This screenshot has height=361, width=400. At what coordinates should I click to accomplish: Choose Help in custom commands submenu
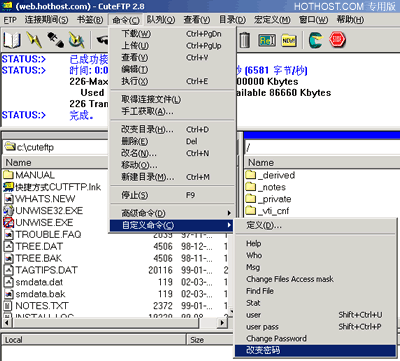pos(315,243)
